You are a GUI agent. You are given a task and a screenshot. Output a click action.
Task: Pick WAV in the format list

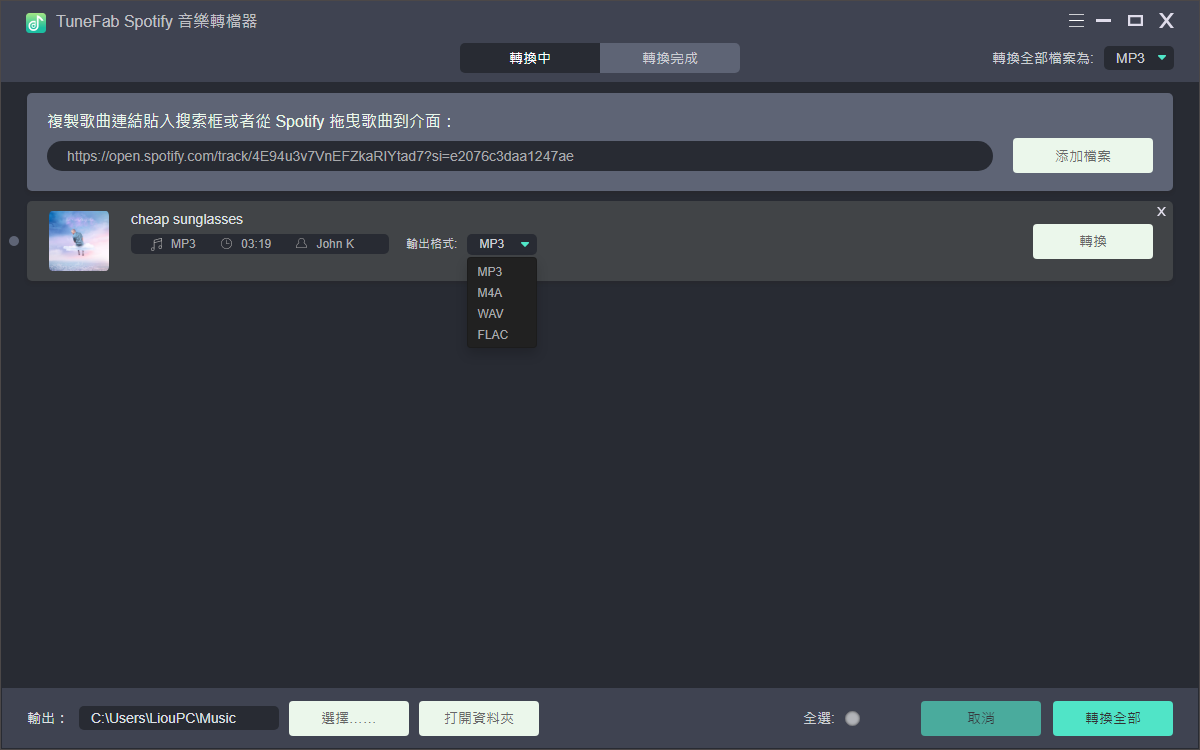(x=490, y=314)
